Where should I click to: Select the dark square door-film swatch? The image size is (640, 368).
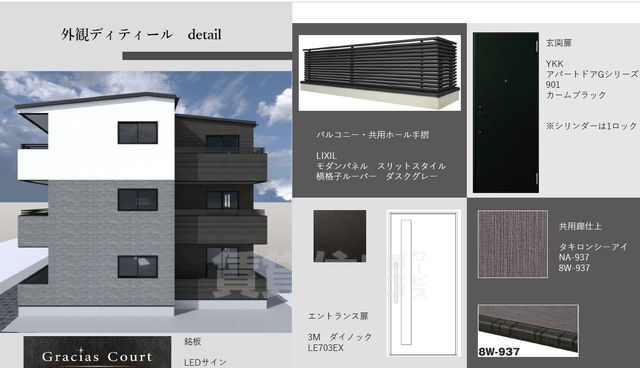click(340, 236)
